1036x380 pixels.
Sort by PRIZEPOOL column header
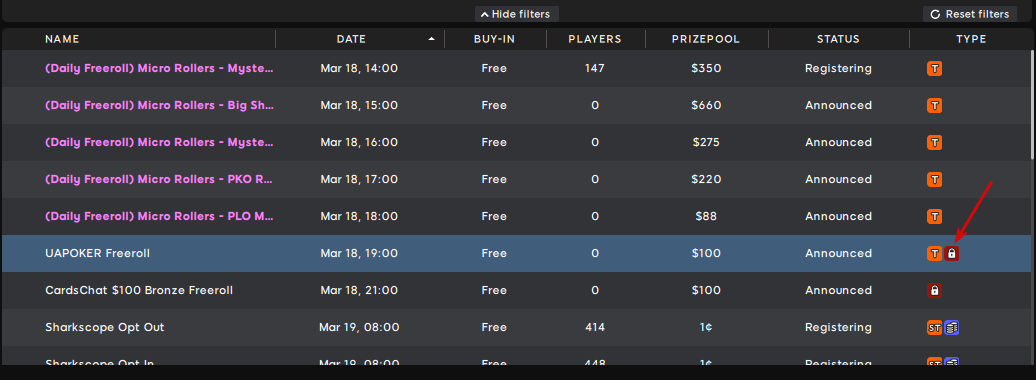(x=706, y=39)
